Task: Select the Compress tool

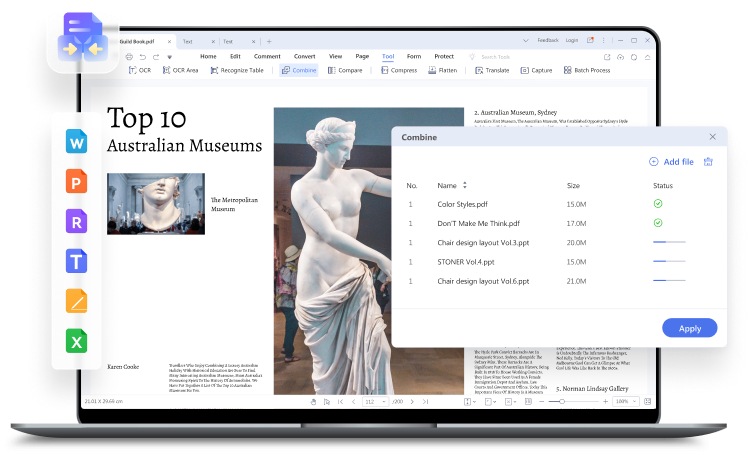Action: coord(399,70)
